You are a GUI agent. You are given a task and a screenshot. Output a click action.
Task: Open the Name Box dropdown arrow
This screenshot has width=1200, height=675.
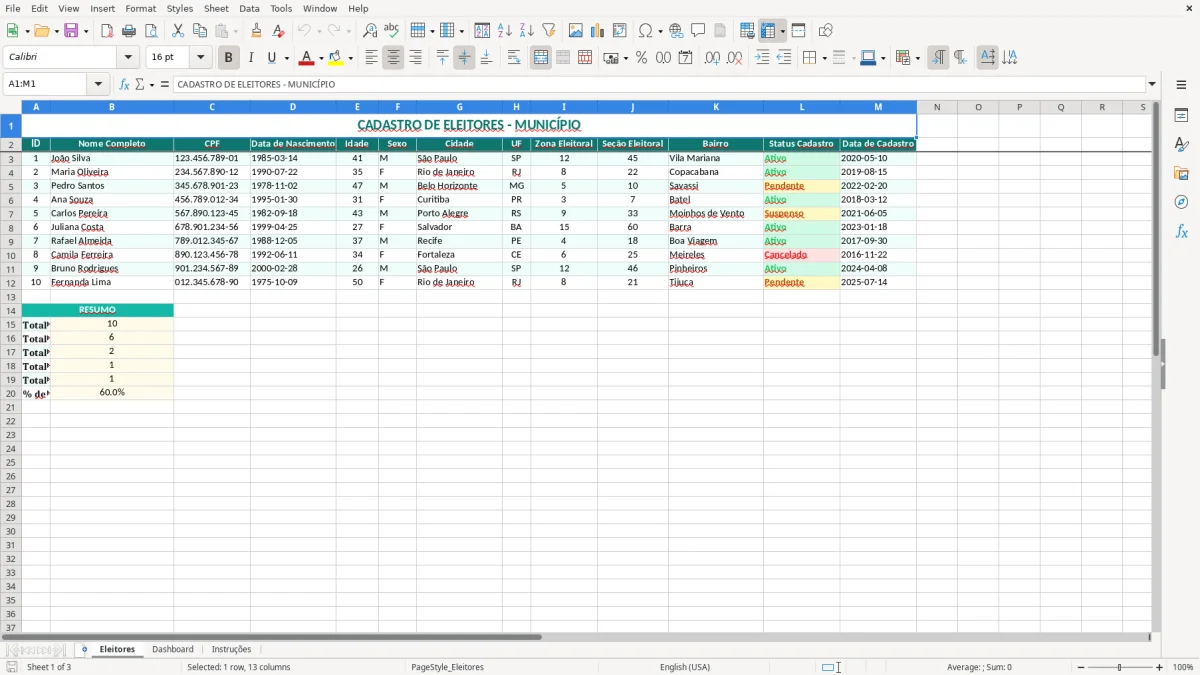click(x=98, y=85)
